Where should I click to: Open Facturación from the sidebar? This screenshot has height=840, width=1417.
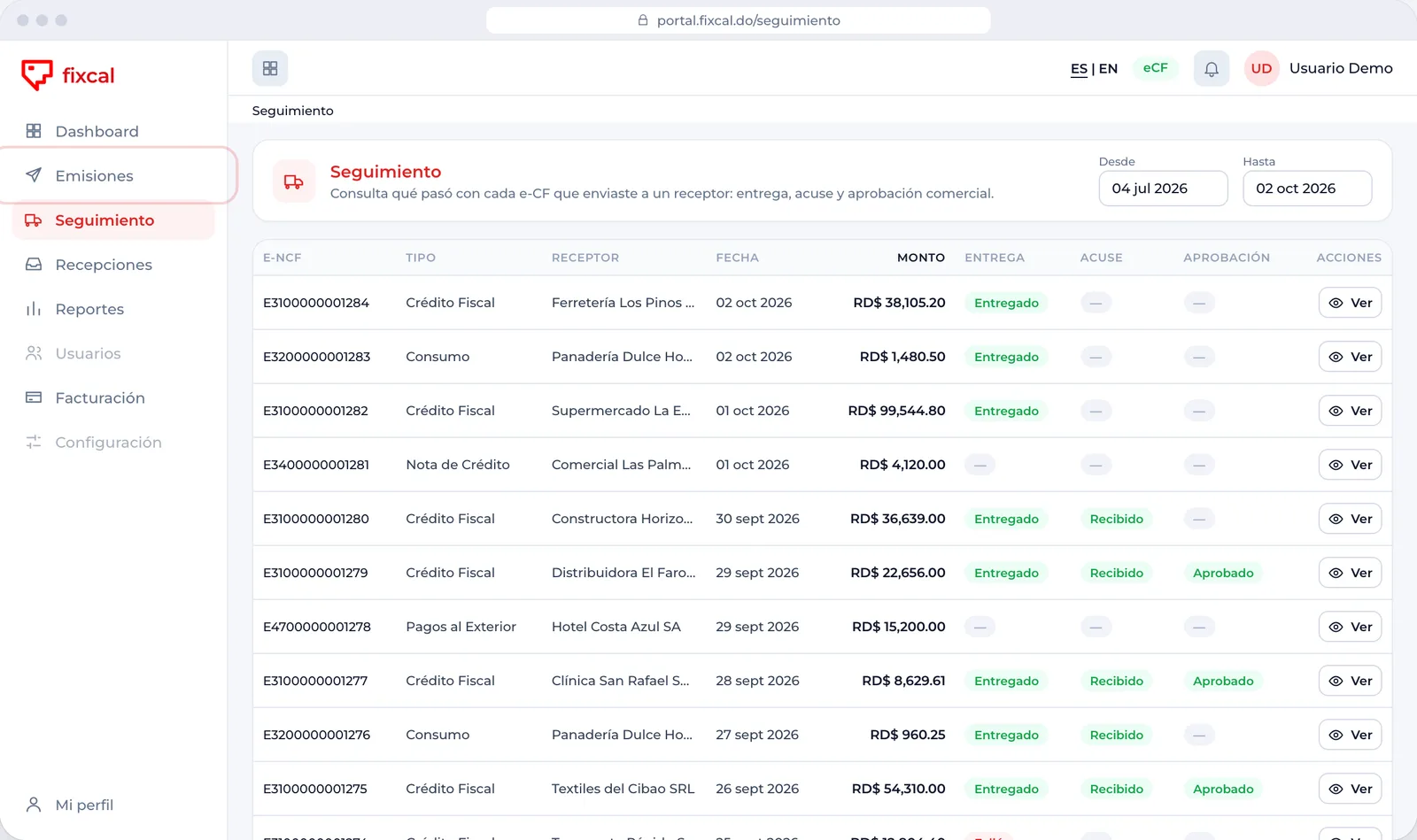pos(113,397)
